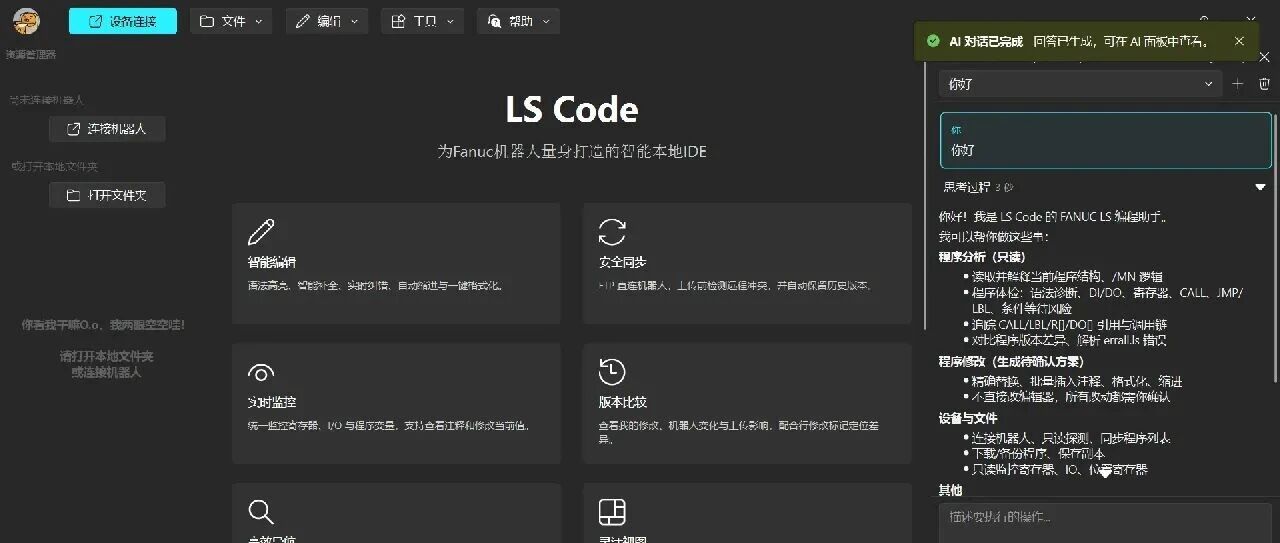Start a new AI conversation with the plus icon
The image size is (1280, 543).
pos(1238,84)
